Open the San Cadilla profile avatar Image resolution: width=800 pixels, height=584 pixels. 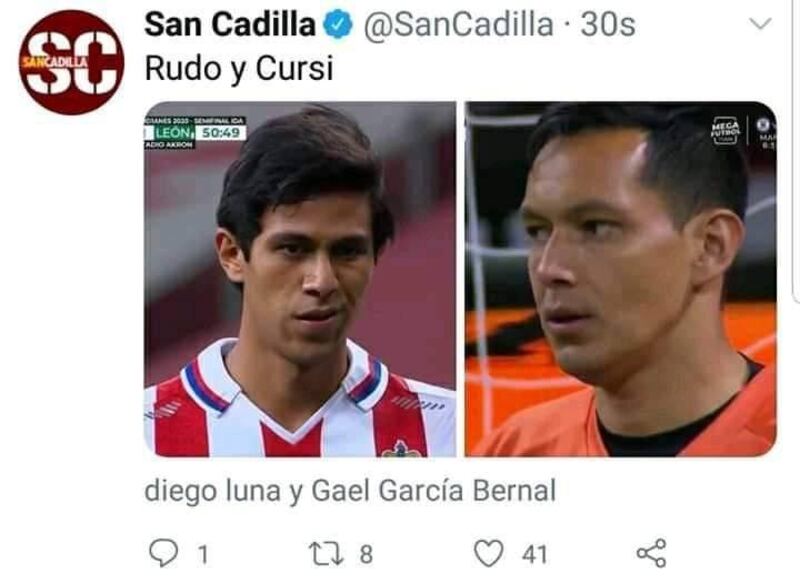coord(71,62)
